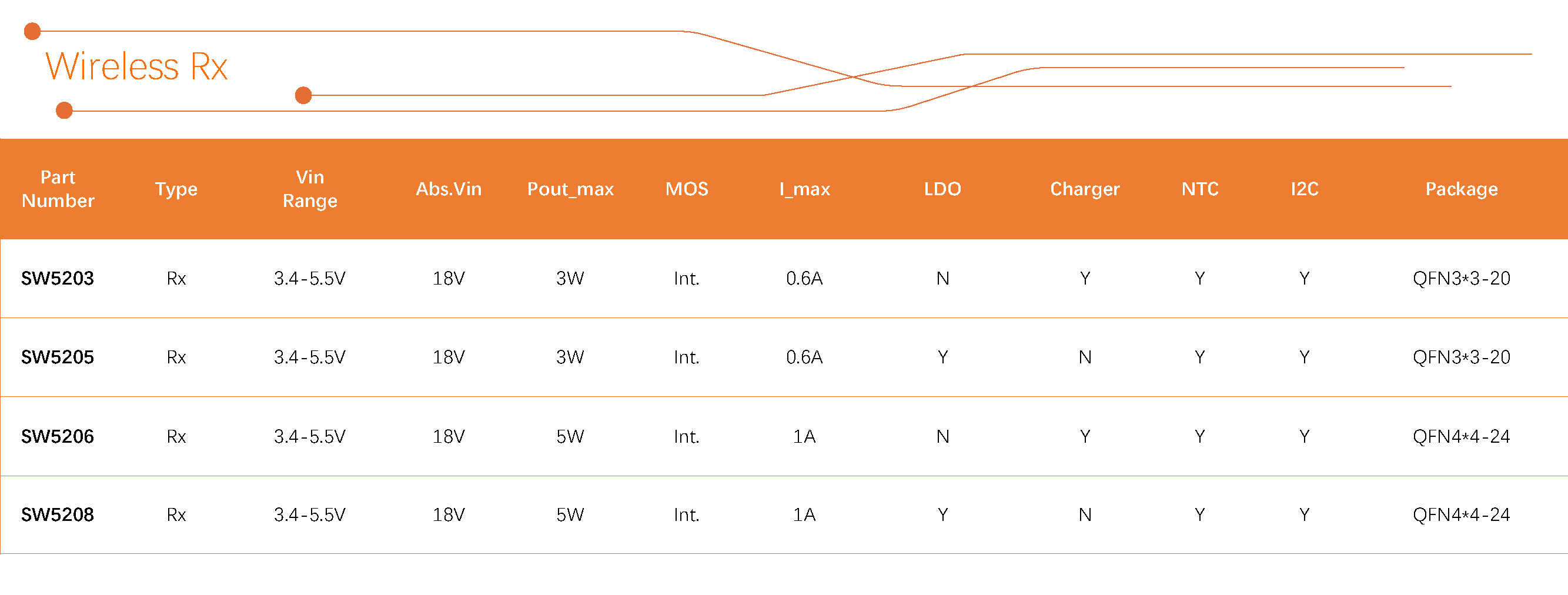Viewport: 1568px width, 595px height.
Task: Select the SW5206 part number
Action: tap(58, 436)
